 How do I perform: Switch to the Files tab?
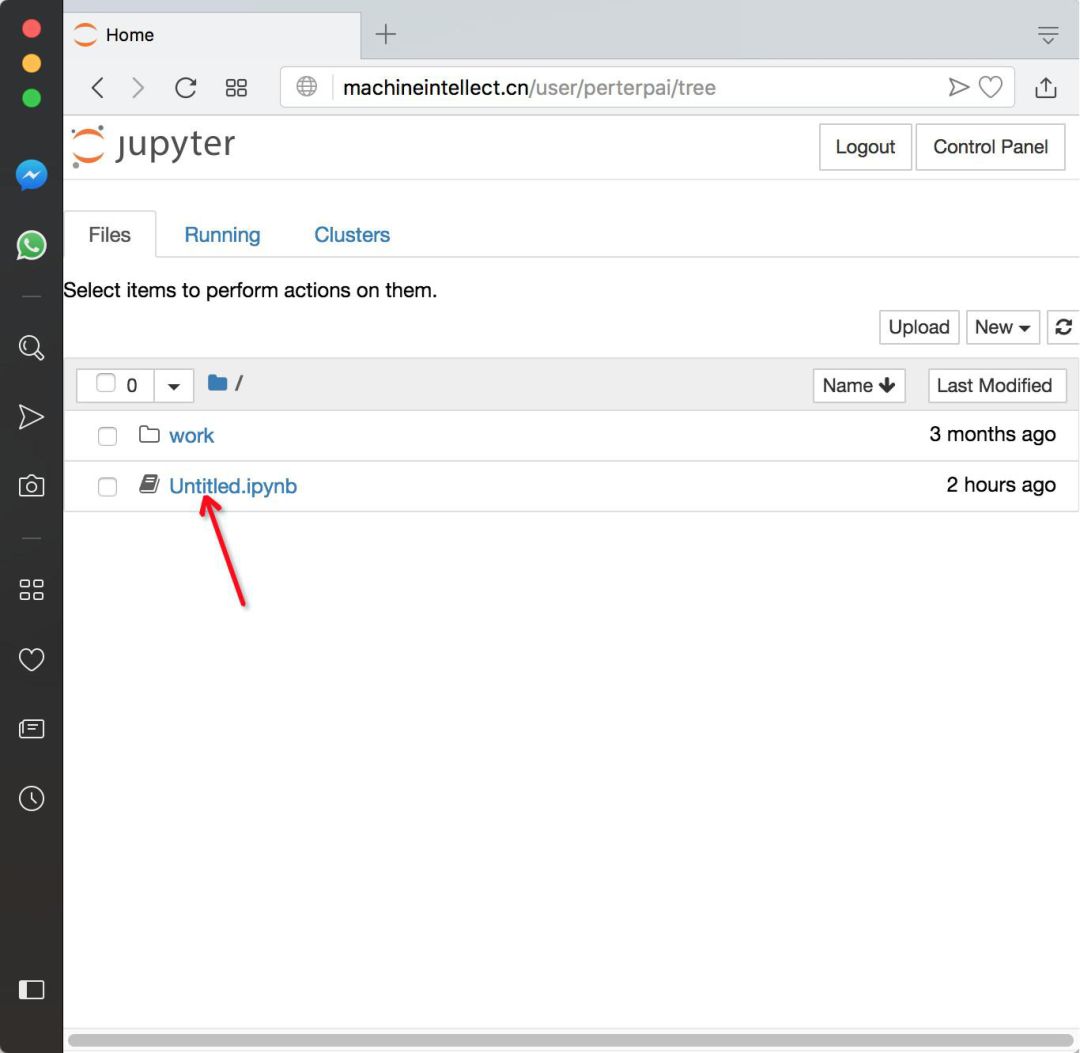point(110,235)
